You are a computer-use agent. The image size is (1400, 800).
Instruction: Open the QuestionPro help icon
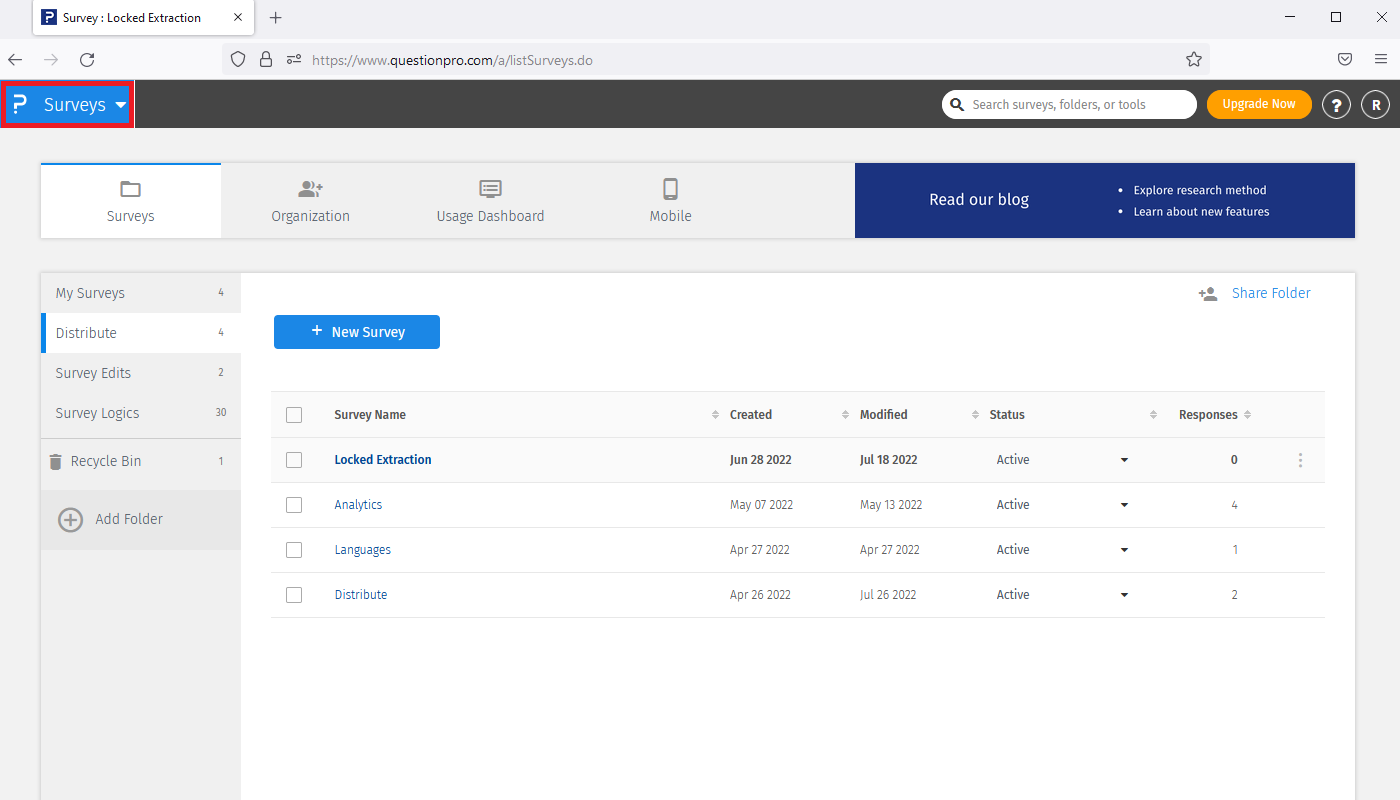1336,104
